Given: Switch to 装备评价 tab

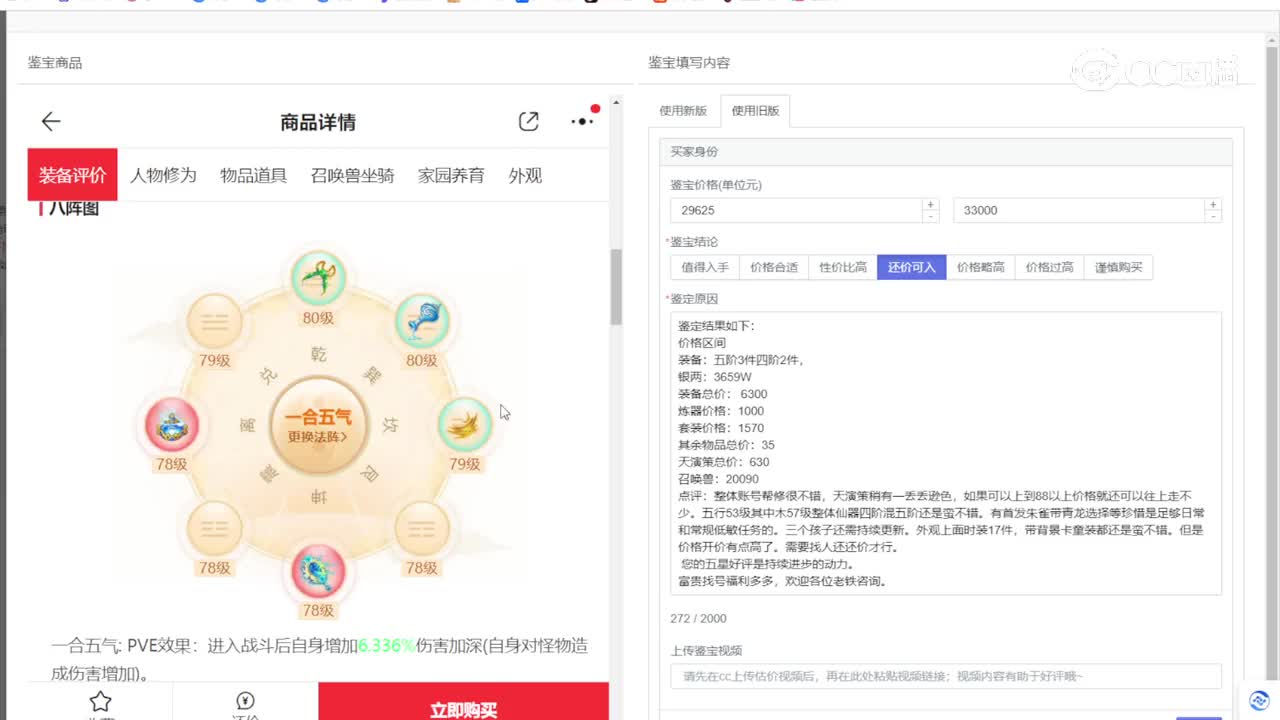Looking at the screenshot, I should tap(72, 175).
